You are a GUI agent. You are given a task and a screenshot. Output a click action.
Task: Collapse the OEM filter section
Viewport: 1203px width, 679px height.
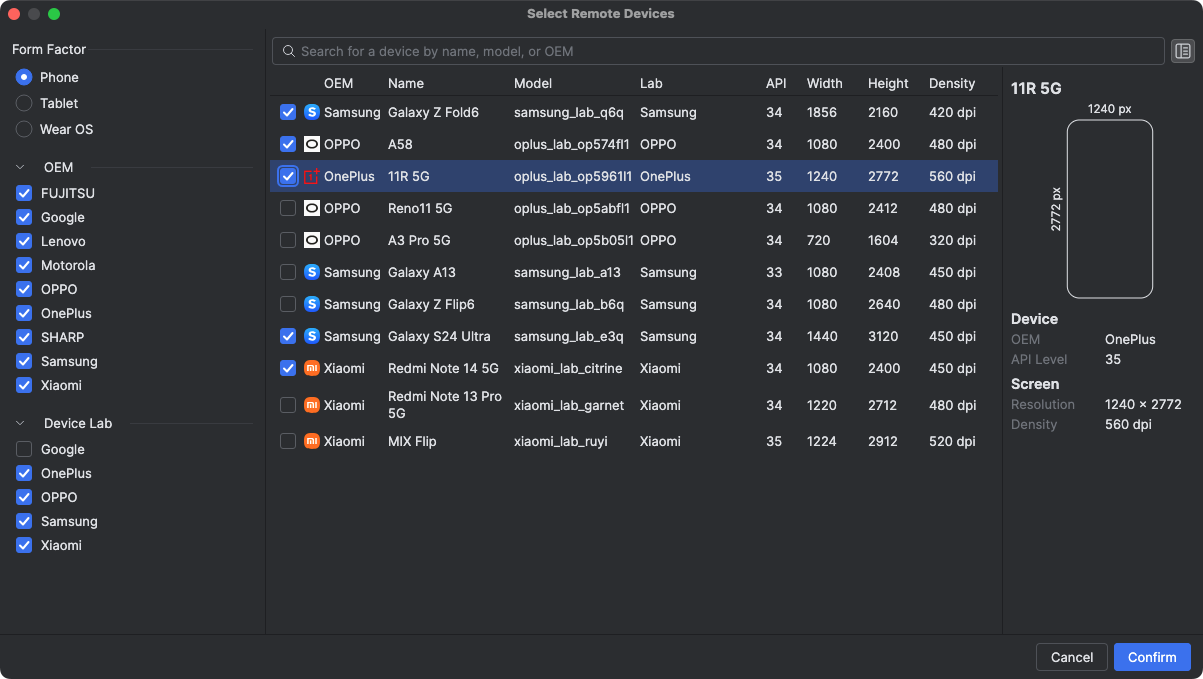click(x=20, y=167)
